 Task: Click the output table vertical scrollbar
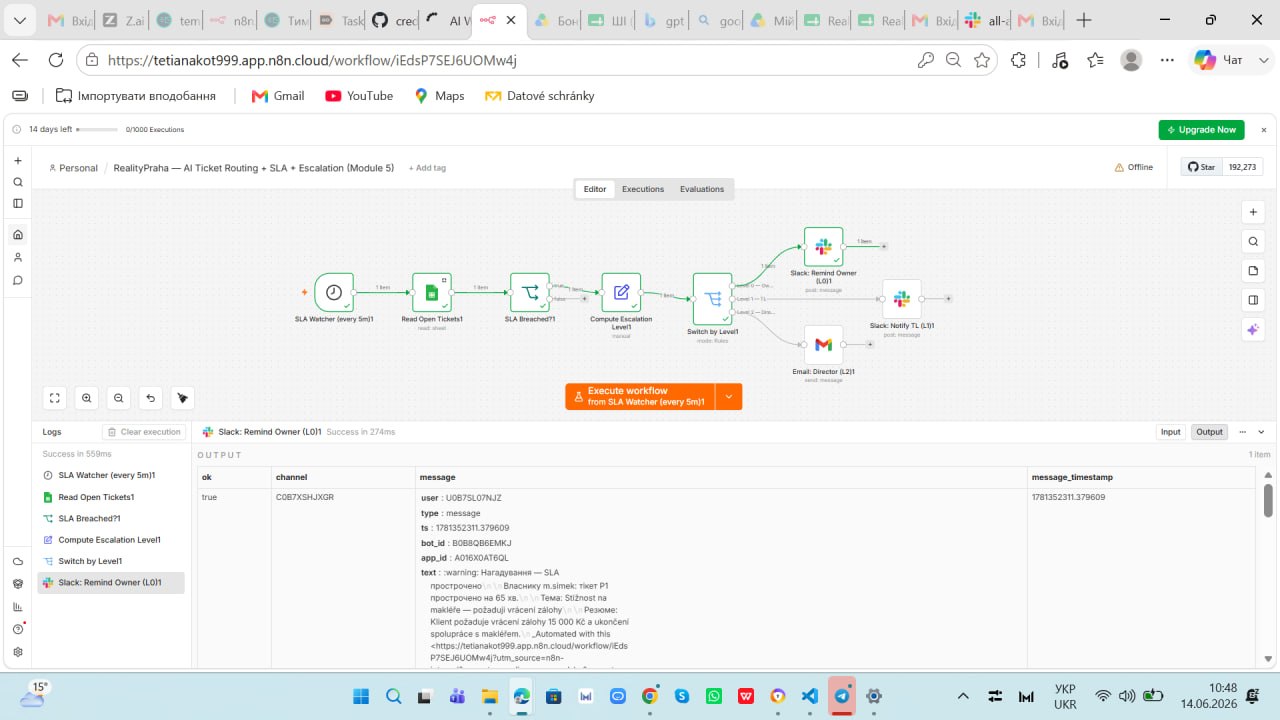1268,500
